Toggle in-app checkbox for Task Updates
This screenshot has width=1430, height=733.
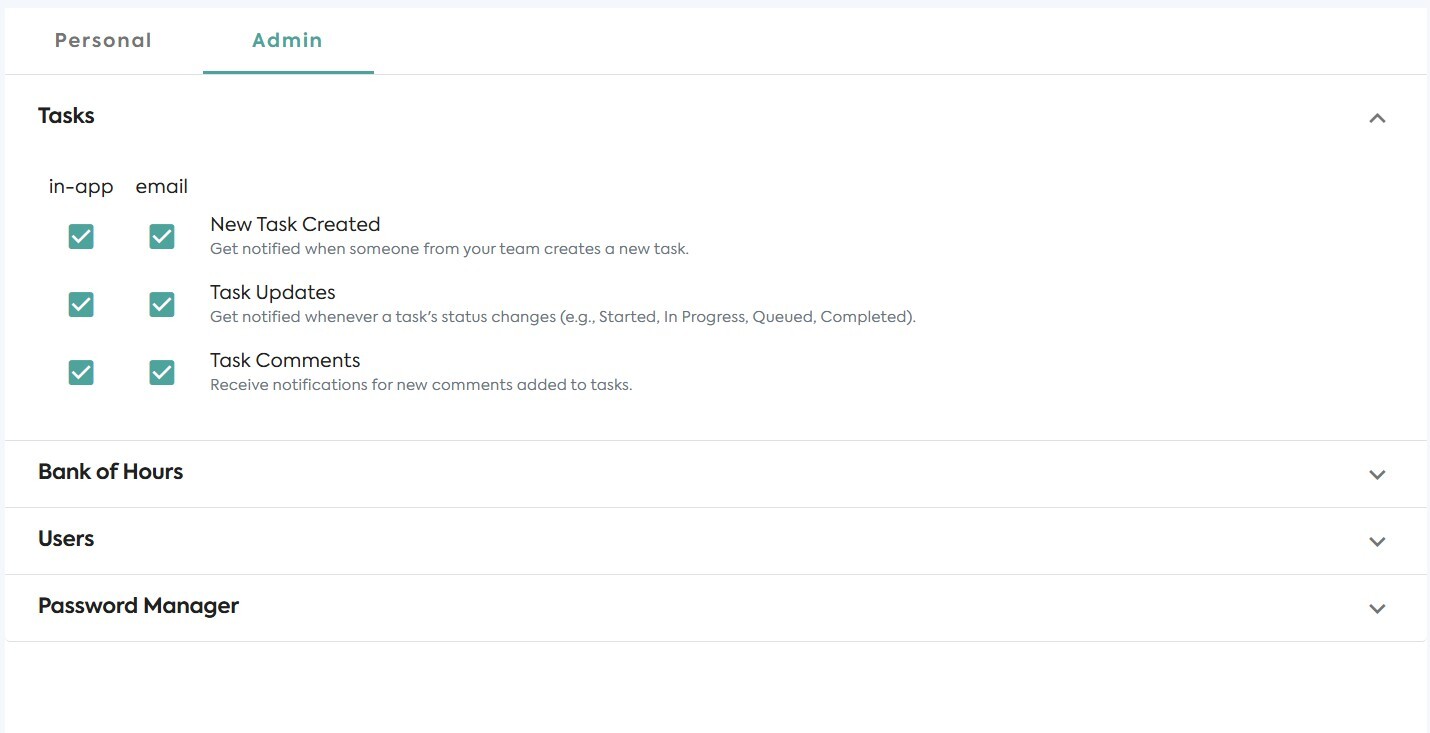(81, 305)
